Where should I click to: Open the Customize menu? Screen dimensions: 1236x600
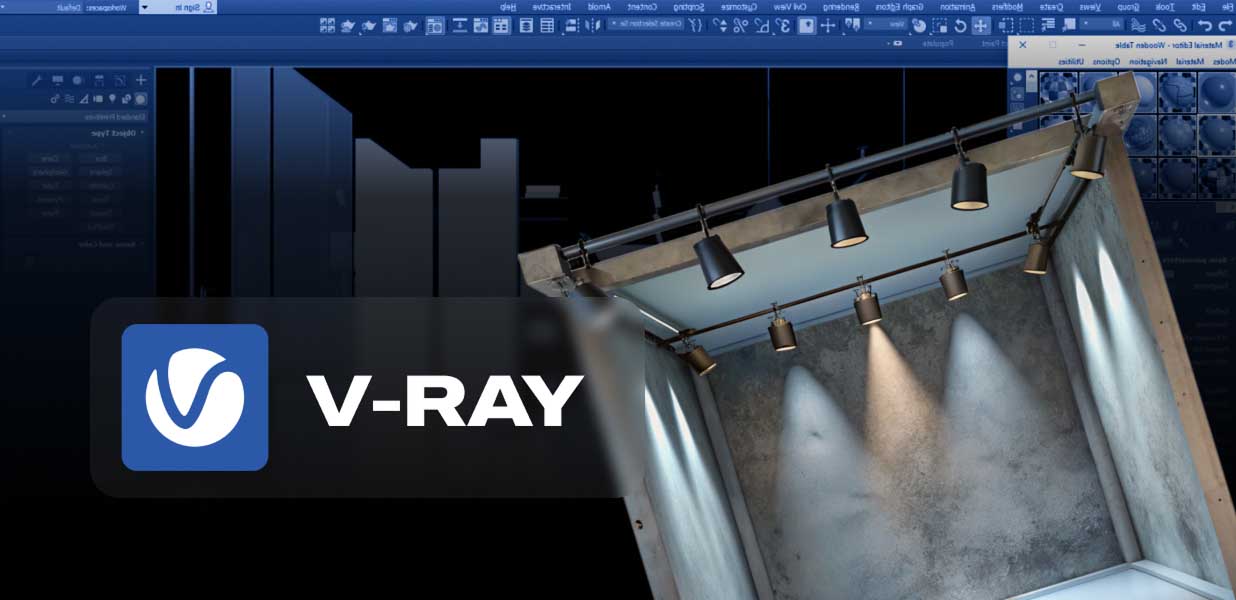[x=739, y=7]
